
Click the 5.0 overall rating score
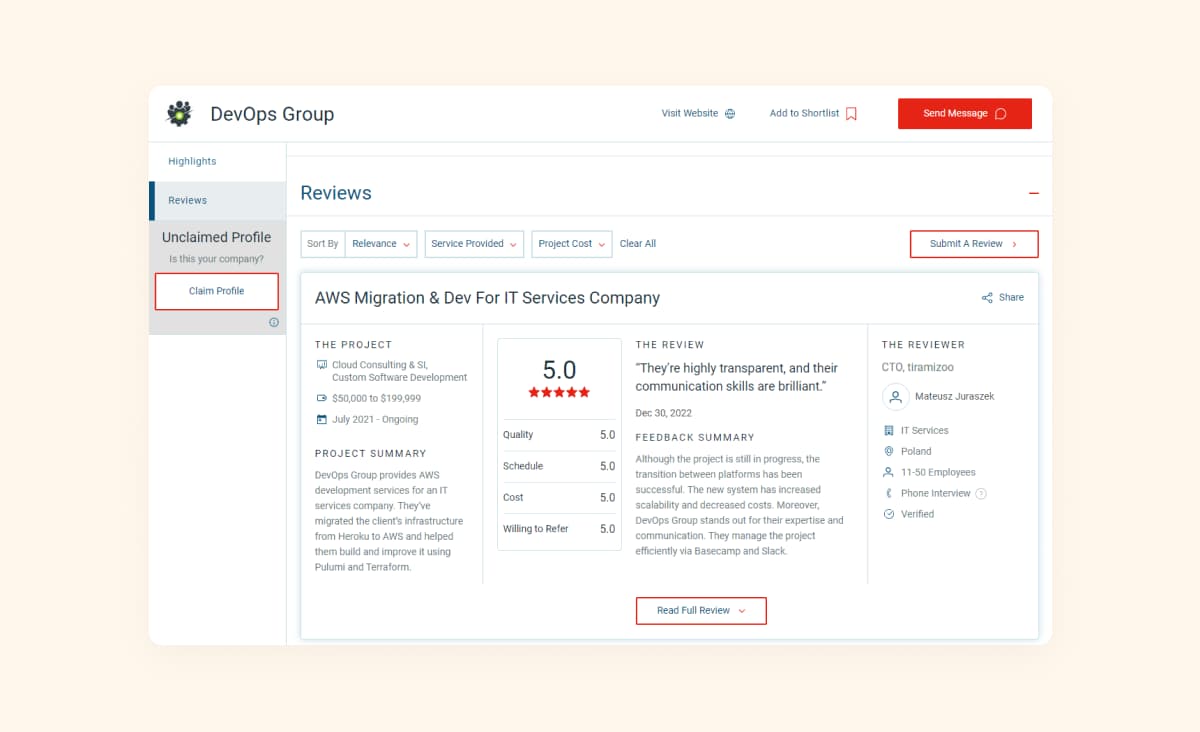pos(559,370)
